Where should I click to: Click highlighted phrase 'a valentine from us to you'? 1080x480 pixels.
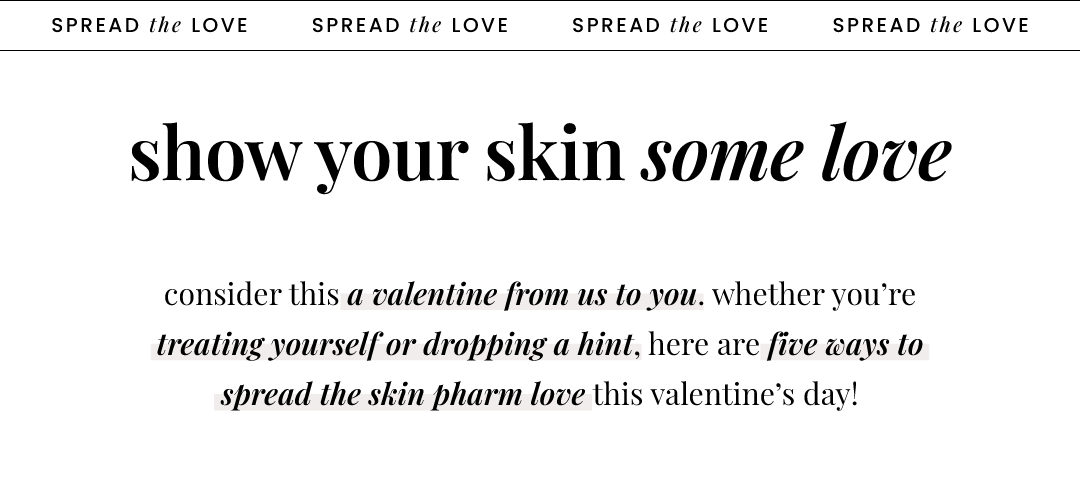522,295
